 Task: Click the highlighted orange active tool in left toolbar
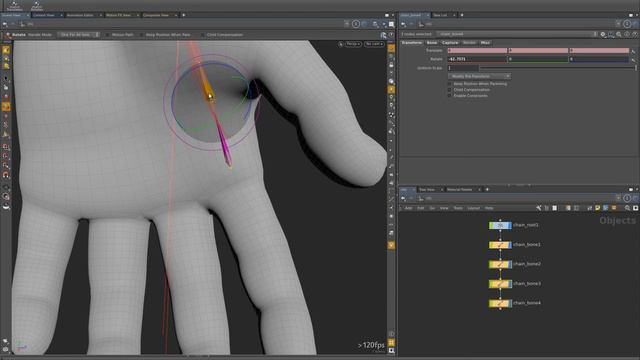6,107
